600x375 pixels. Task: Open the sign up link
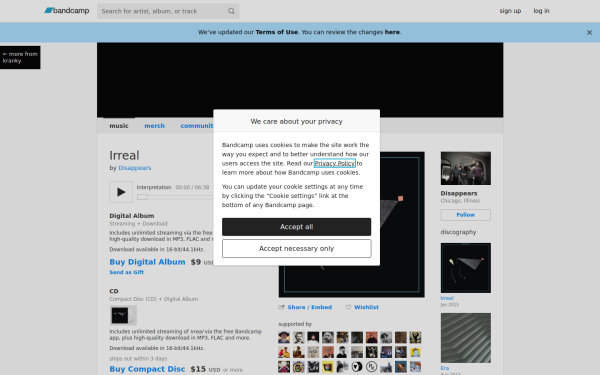[510, 11]
